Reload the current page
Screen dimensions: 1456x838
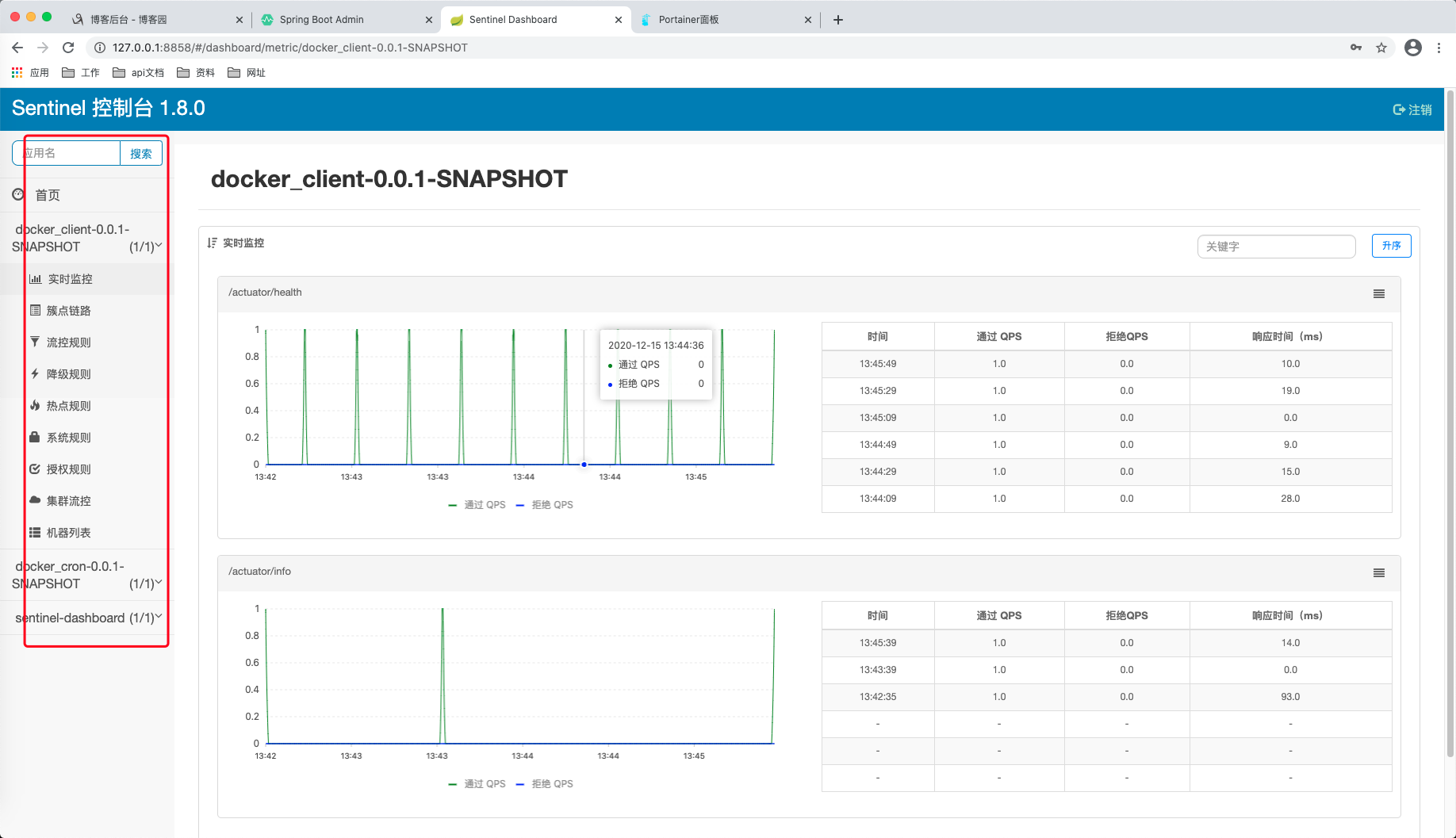tap(68, 48)
